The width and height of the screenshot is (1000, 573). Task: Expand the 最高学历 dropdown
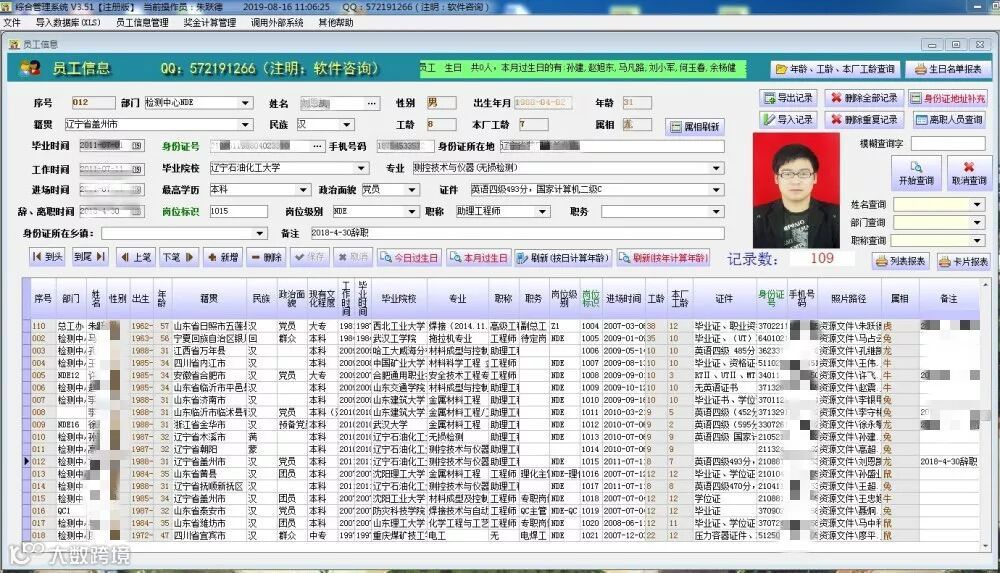(x=303, y=190)
